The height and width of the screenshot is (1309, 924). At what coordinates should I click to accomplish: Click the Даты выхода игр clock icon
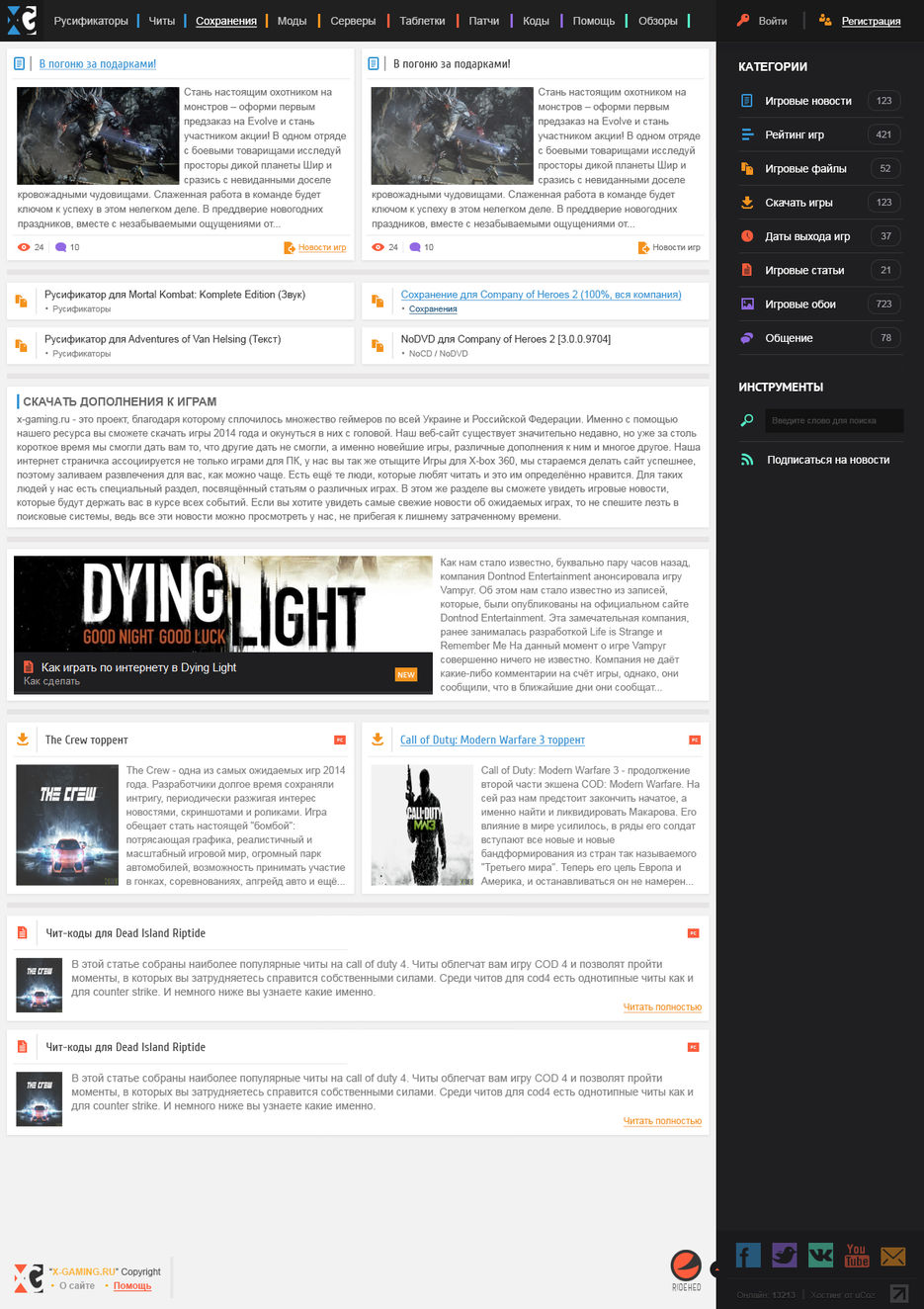click(x=747, y=236)
